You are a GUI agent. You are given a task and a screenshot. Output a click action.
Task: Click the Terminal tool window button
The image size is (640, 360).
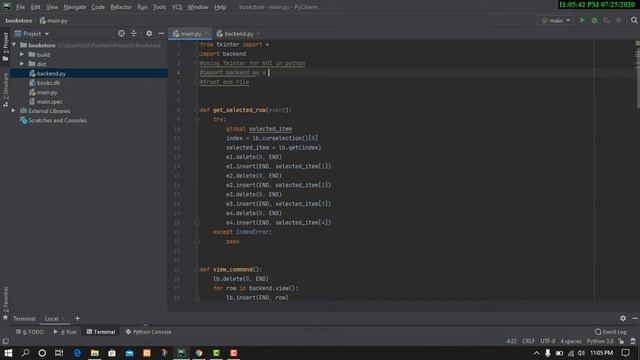tap(101, 332)
